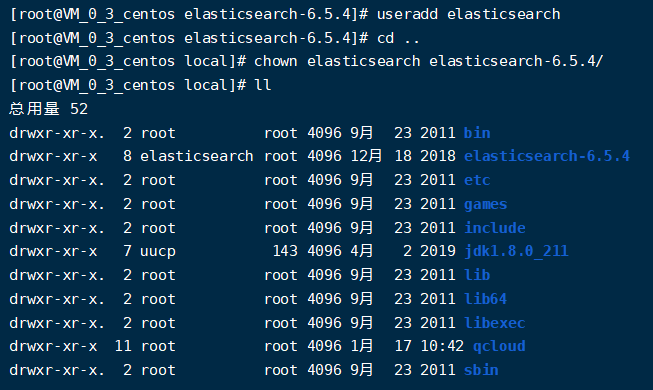Click the 'uucp' owner of jdk row
The height and width of the screenshot is (390, 653).
pyautogui.click(x=158, y=251)
